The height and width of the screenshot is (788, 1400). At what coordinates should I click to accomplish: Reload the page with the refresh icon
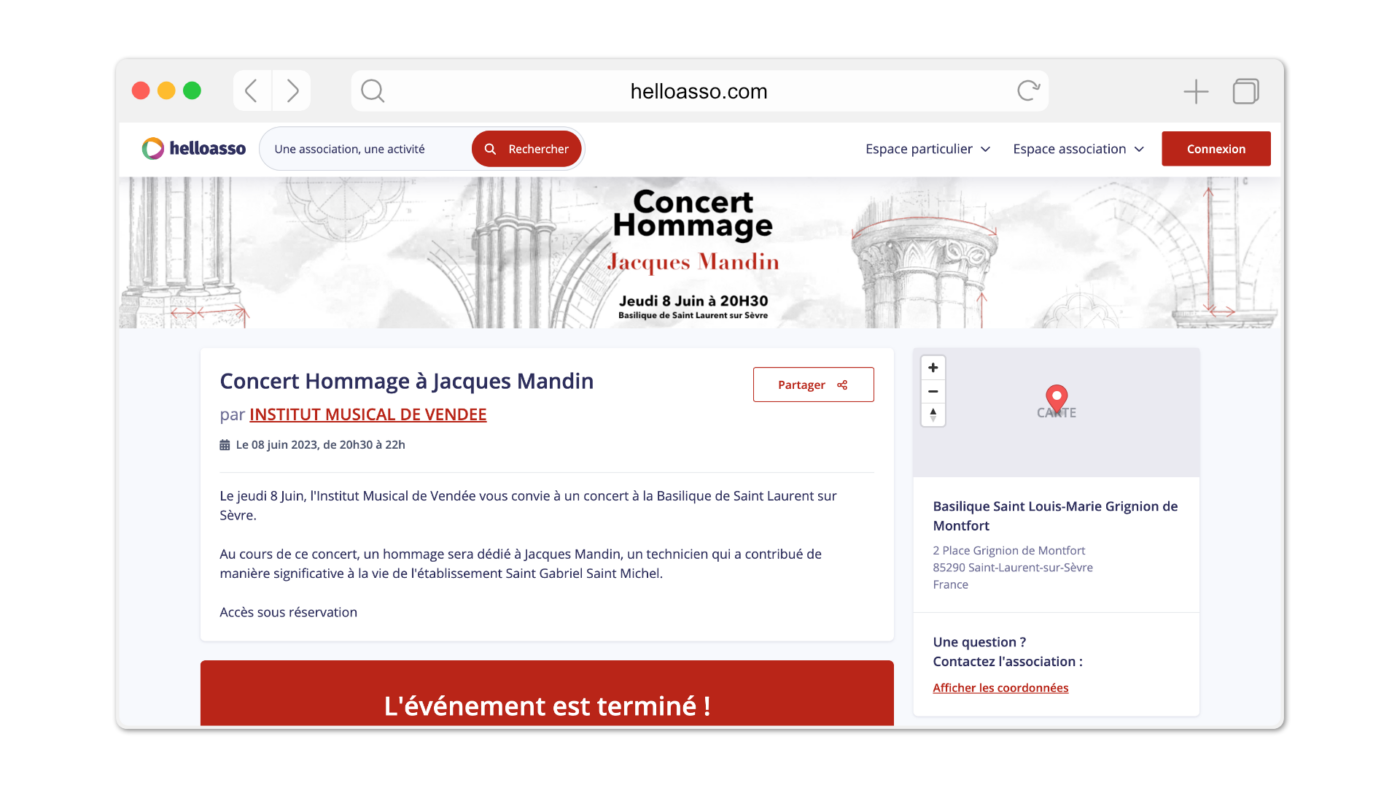point(1028,91)
